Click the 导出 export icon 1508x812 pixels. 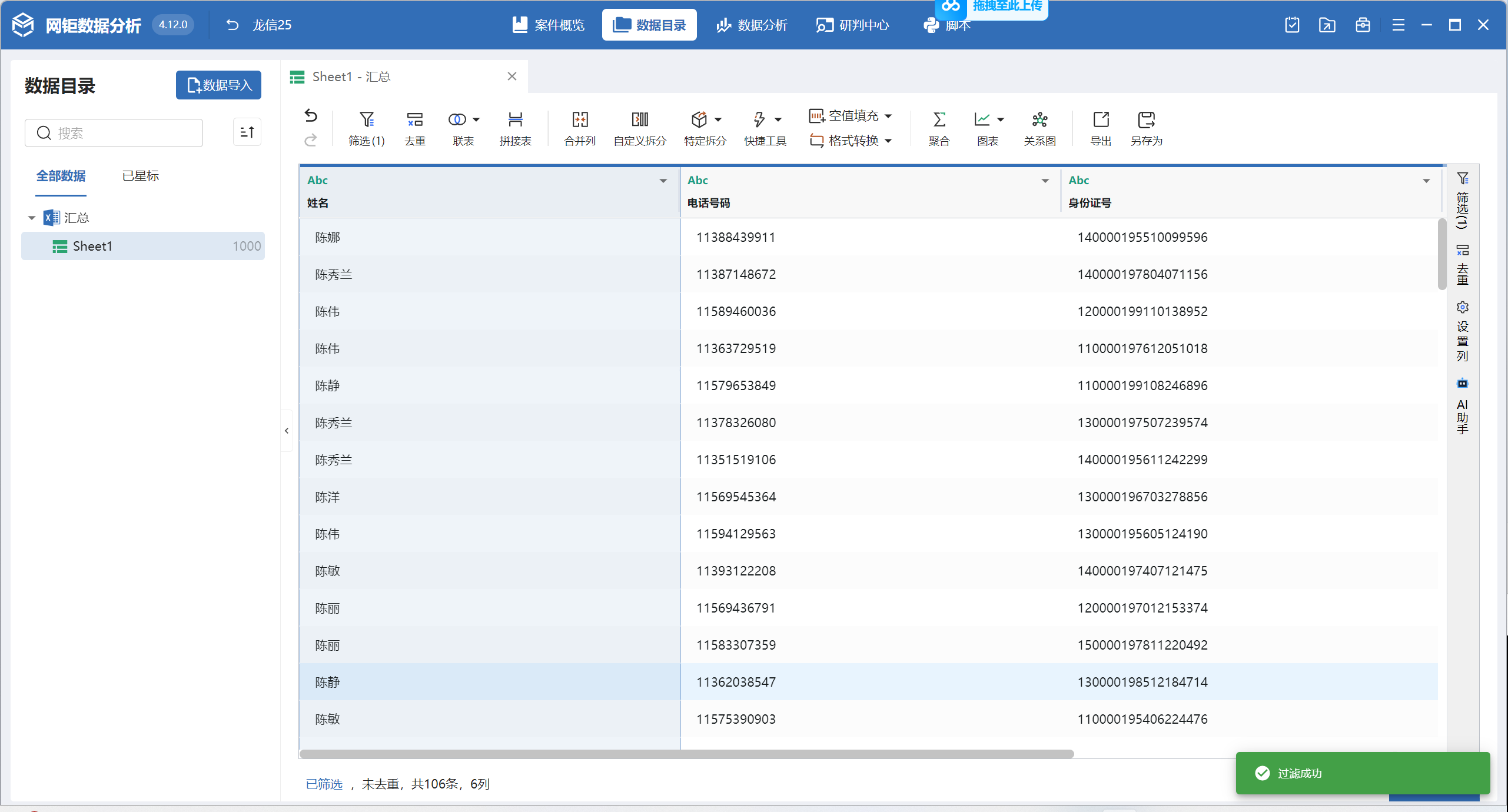(x=1100, y=120)
